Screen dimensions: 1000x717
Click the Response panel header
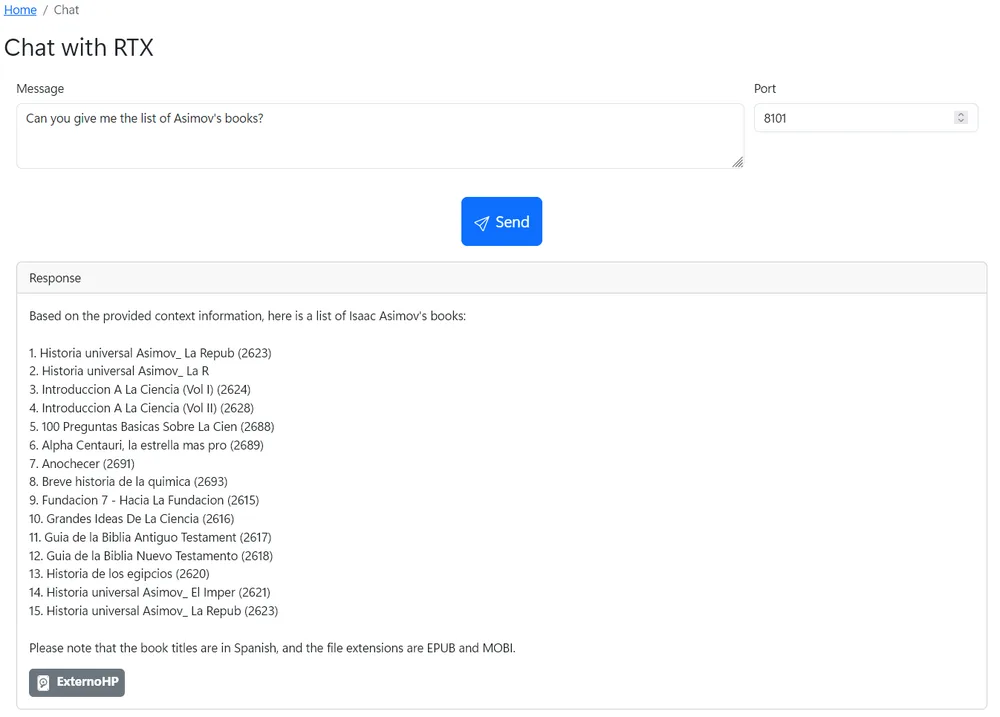501,278
